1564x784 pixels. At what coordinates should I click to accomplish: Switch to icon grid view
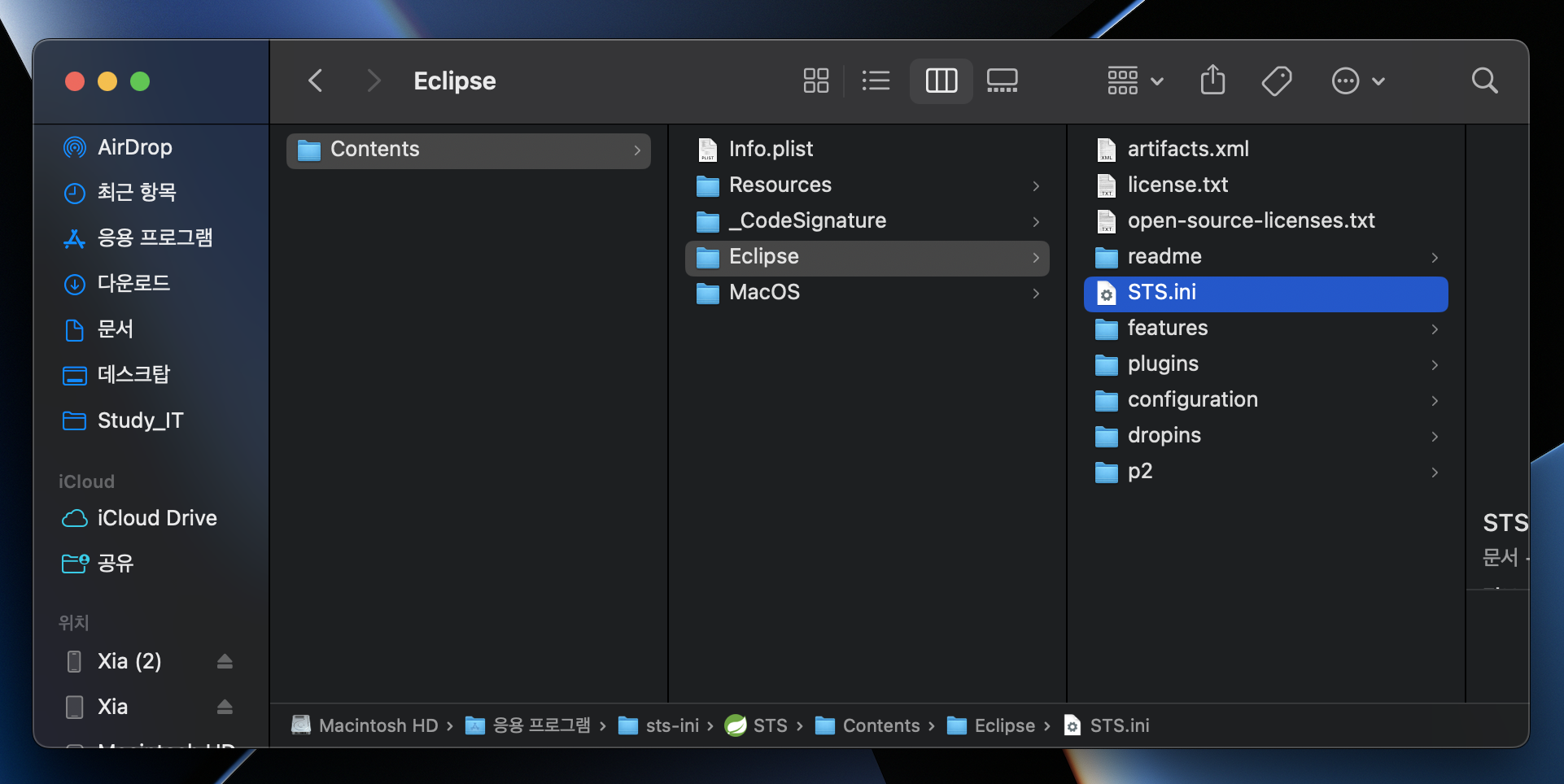(815, 81)
